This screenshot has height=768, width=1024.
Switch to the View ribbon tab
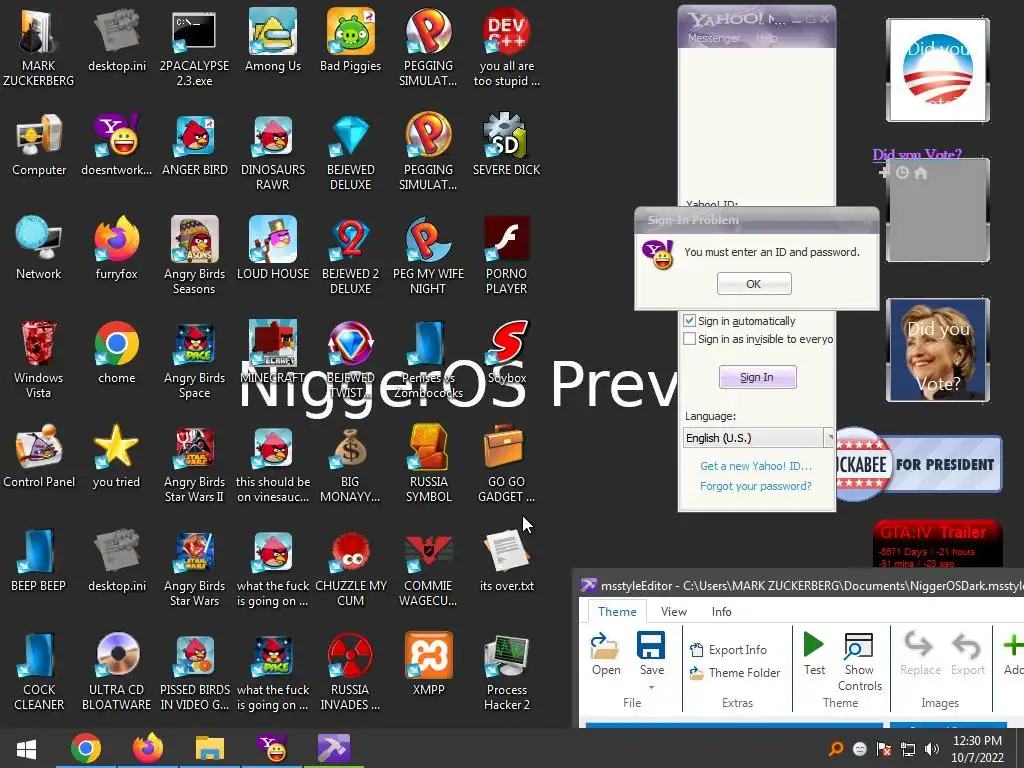(x=673, y=611)
